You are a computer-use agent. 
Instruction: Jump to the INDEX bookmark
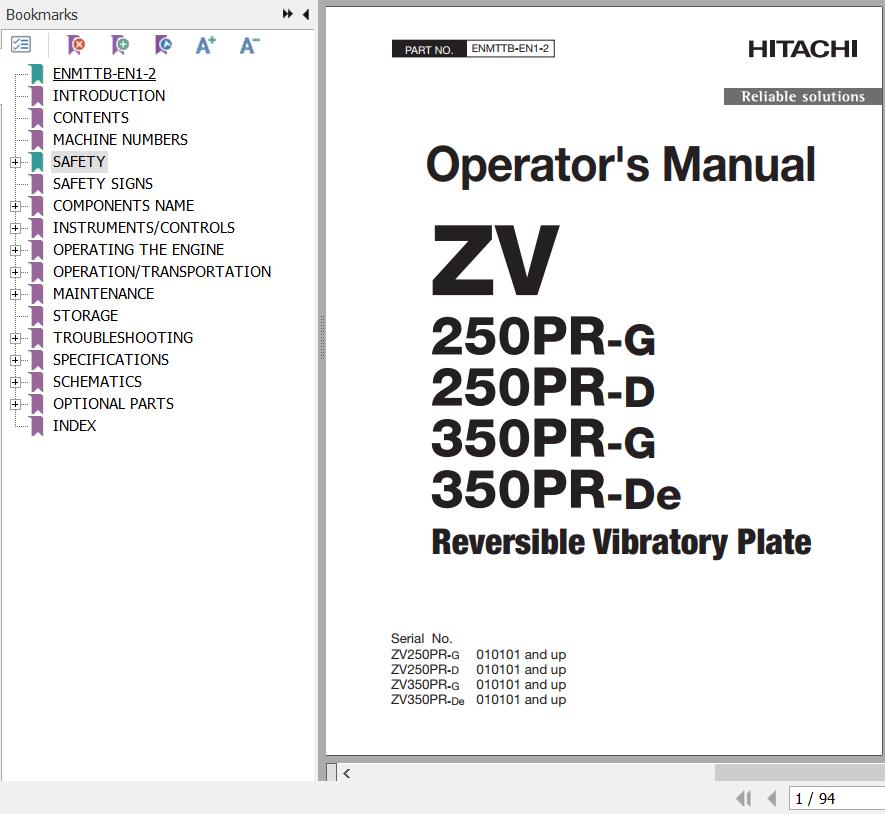tap(75, 426)
